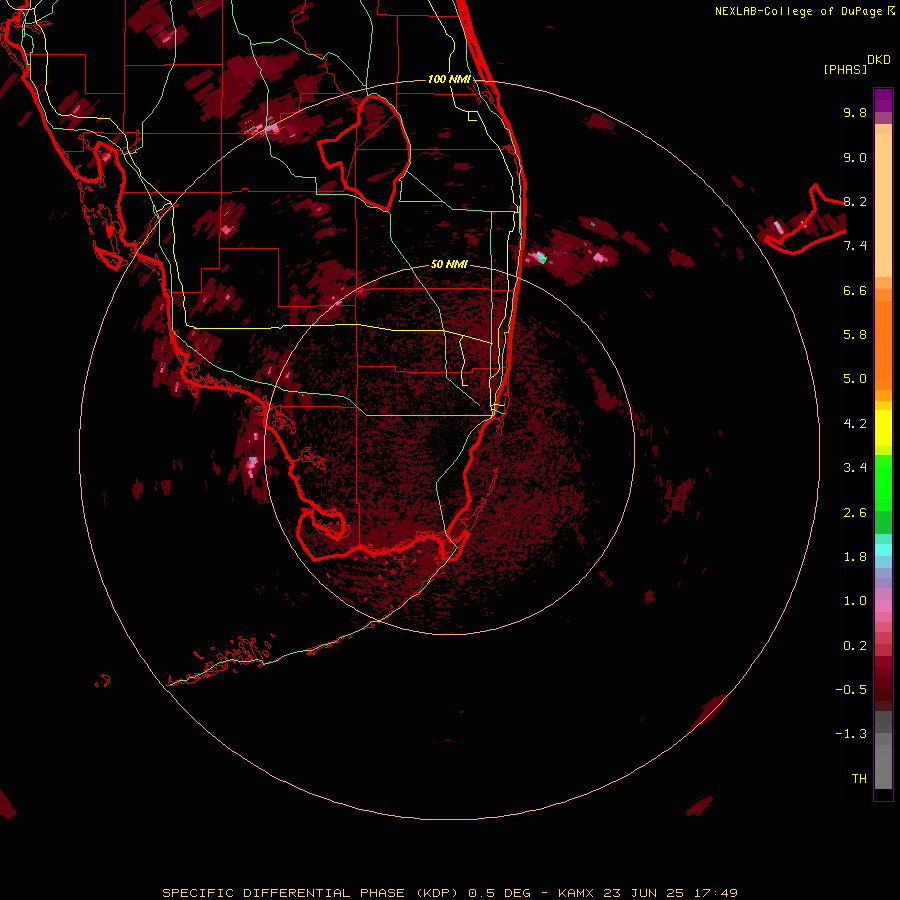Click the -1.3 value on color scale
Image resolution: width=900 pixels, height=900 pixels.
(851, 734)
